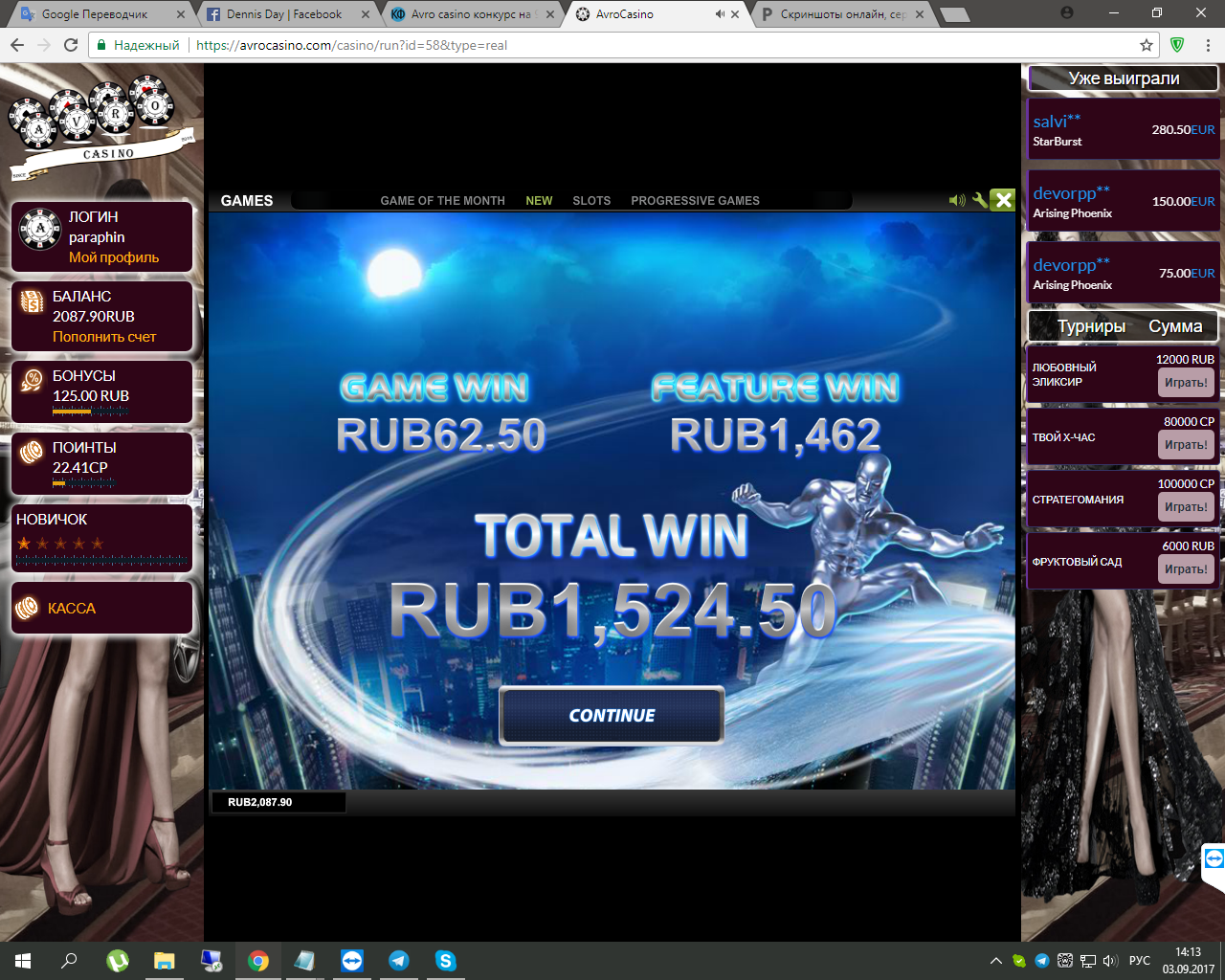Switch keyboard language РУС indicator

click(1139, 961)
